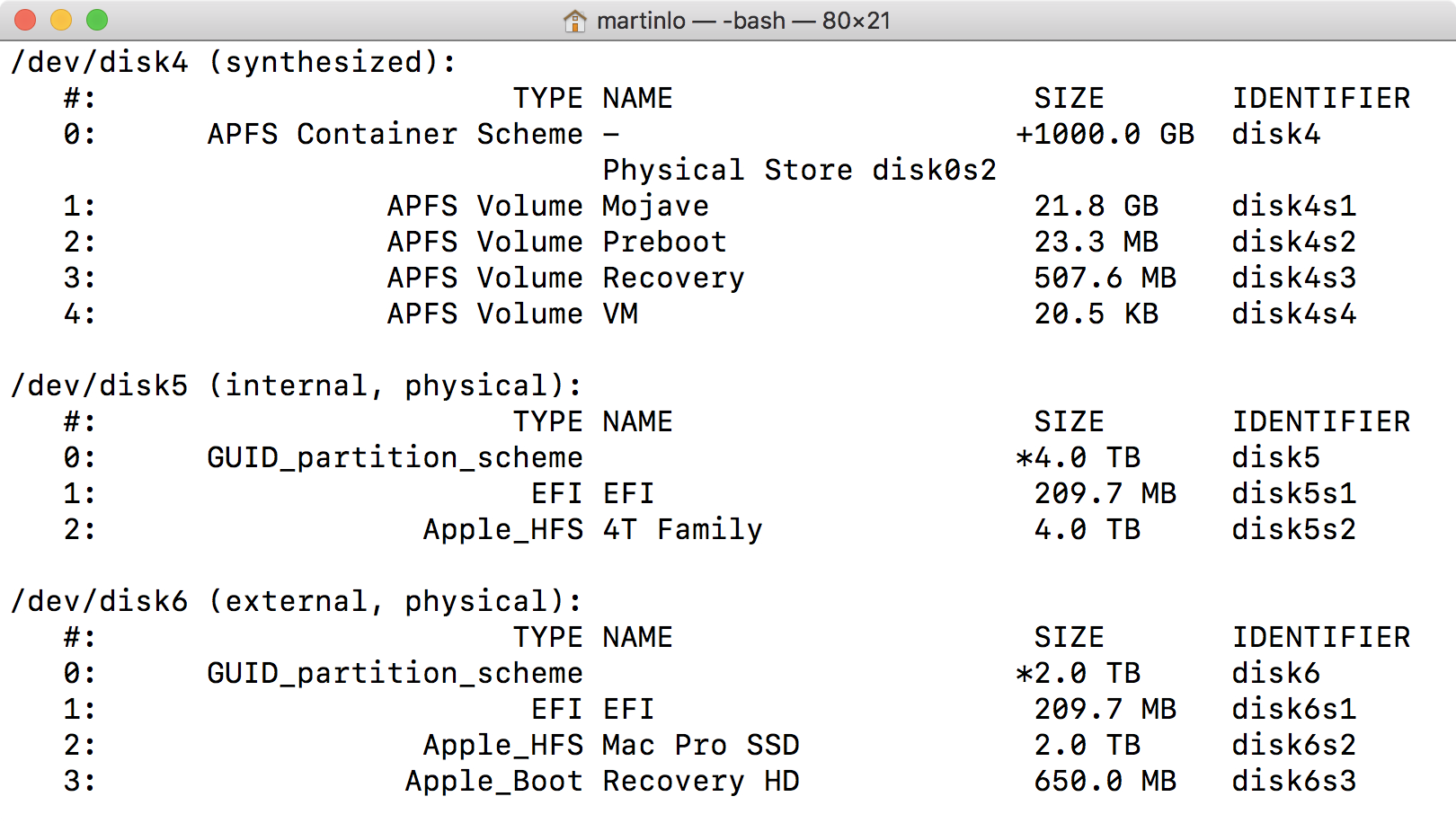Image resolution: width=1456 pixels, height=823 pixels.
Task: Click the +1000.0 GB size value
Action: (1105, 134)
